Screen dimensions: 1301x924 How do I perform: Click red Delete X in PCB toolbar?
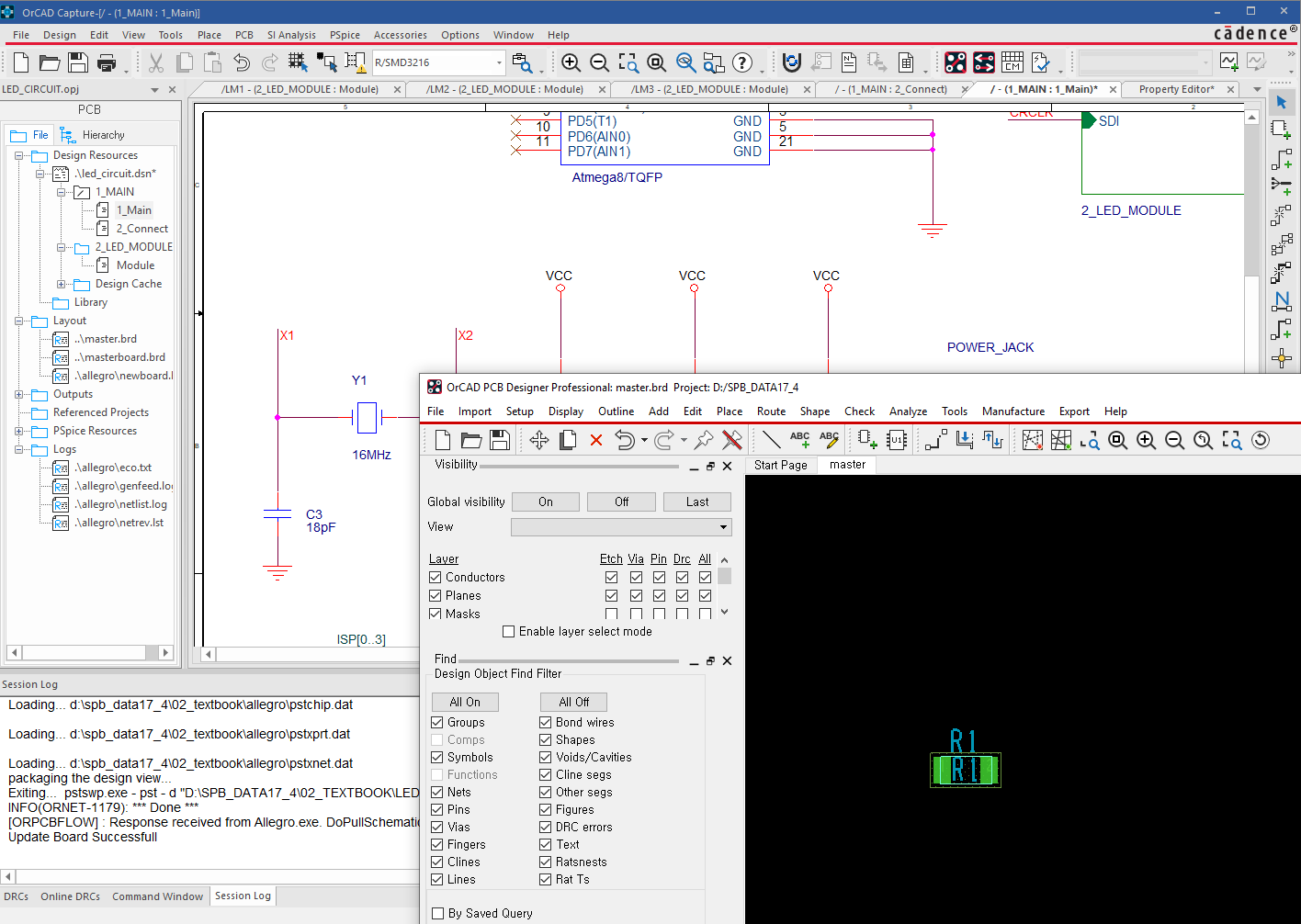click(596, 440)
